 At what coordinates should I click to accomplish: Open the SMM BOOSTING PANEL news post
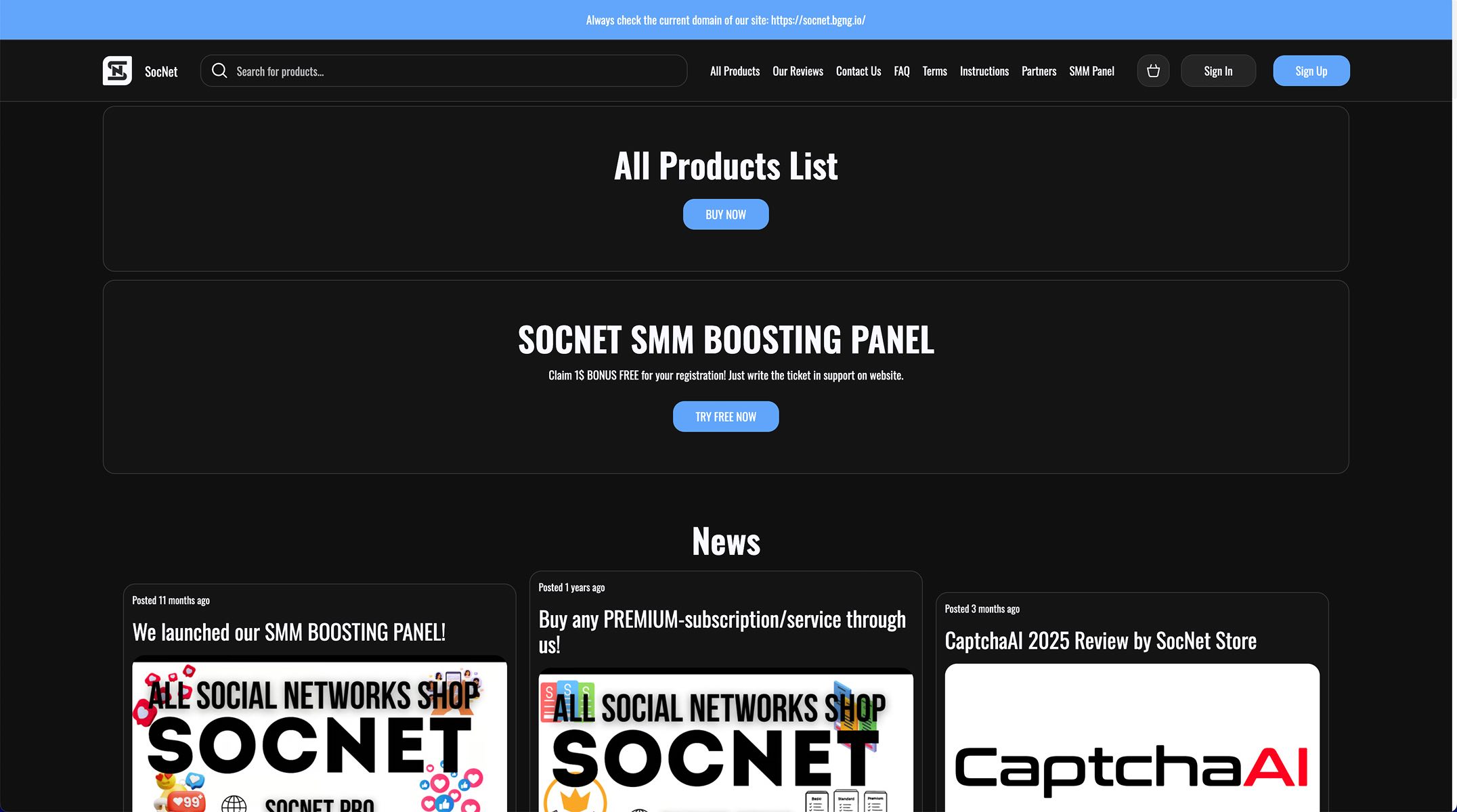[x=288, y=632]
